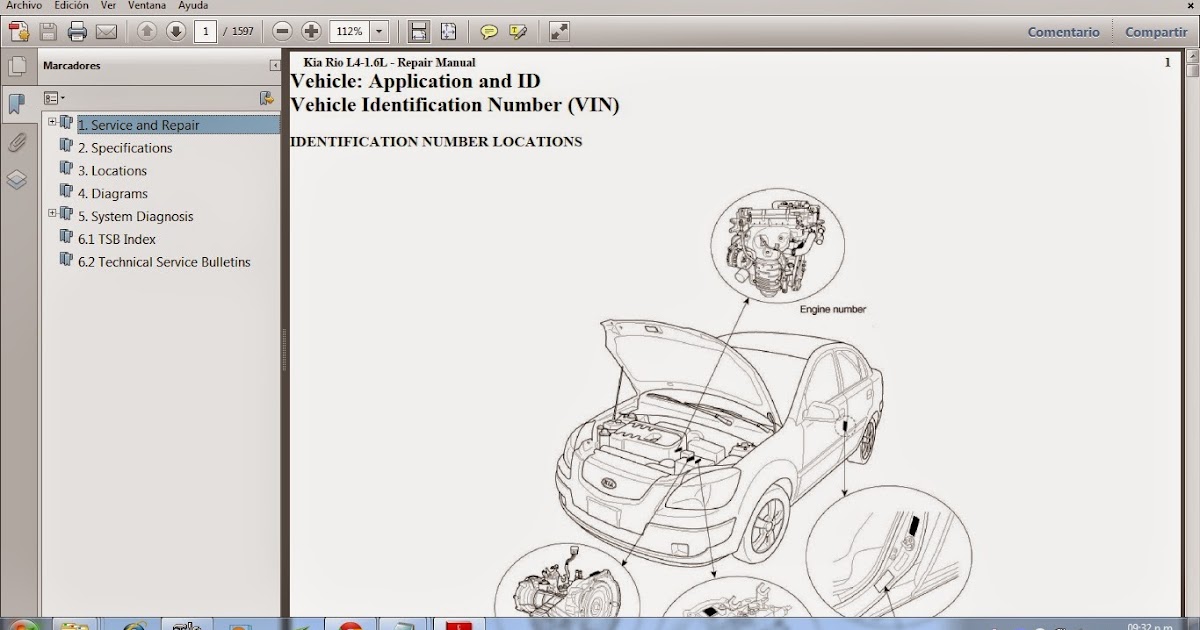The width and height of the screenshot is (1200, 630).
Task: Select the 1. Service and Repair bookmark
Action: click(138, 125)
